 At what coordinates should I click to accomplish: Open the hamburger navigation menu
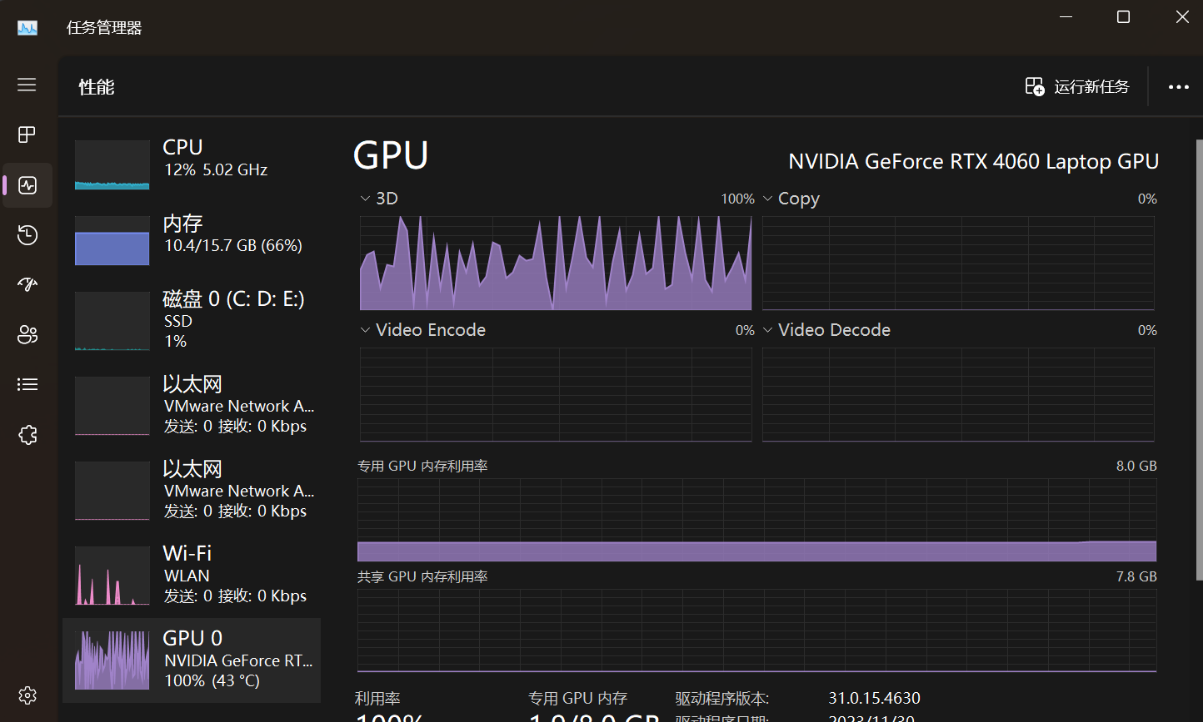coord(27,85)
